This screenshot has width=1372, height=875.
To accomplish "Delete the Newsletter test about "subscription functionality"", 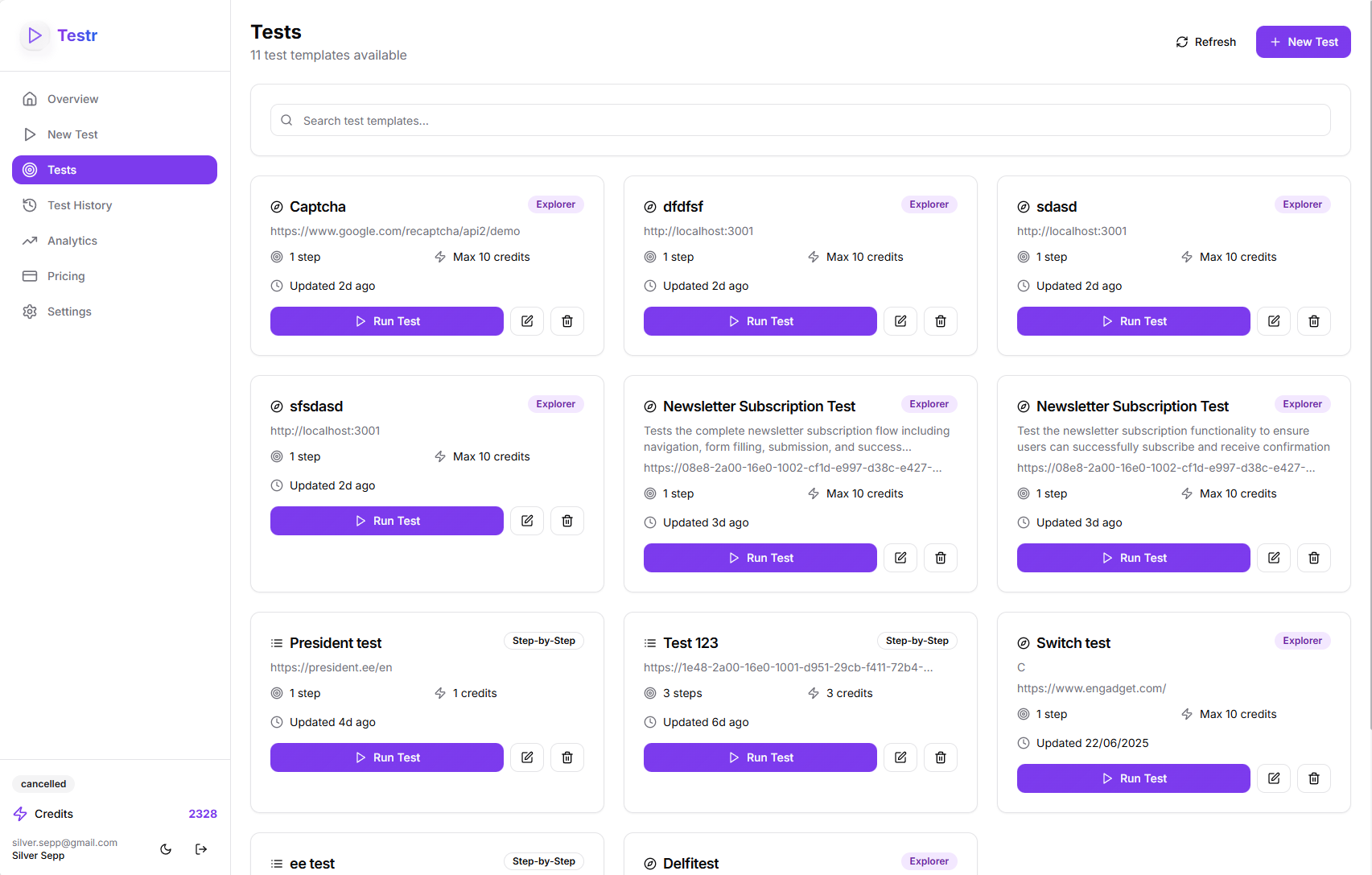I will (x=1314, y=558).
